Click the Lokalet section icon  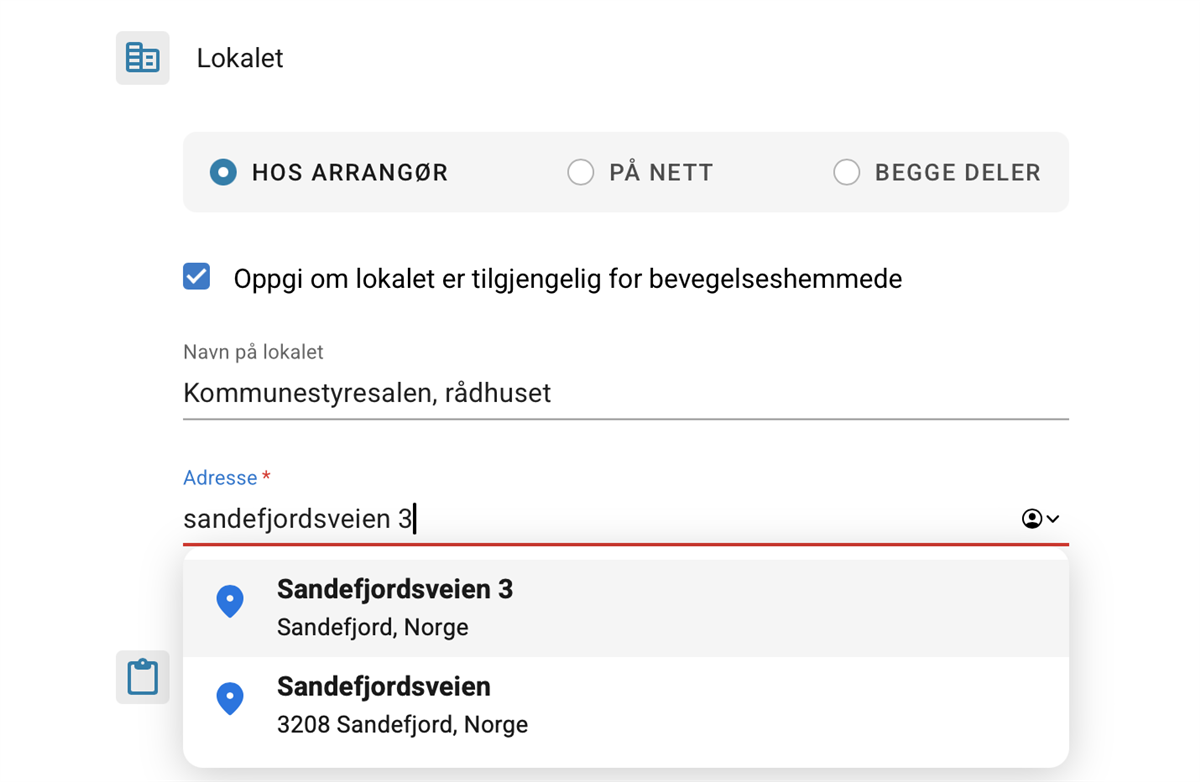(143, 58)
